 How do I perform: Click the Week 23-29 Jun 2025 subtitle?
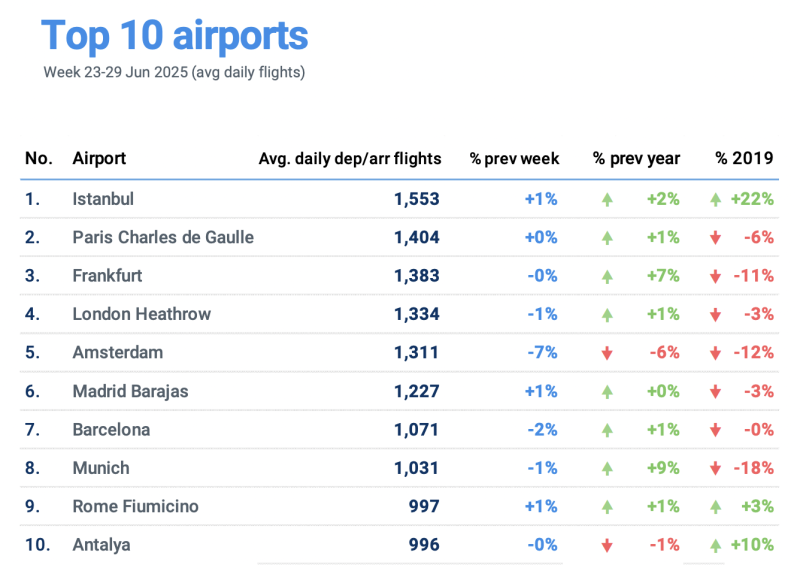(174, 72)
